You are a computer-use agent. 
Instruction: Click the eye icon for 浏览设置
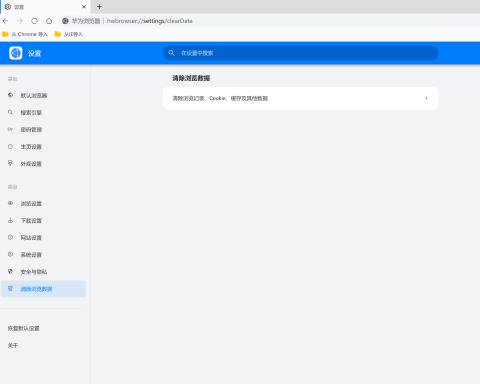click(10, 203)
